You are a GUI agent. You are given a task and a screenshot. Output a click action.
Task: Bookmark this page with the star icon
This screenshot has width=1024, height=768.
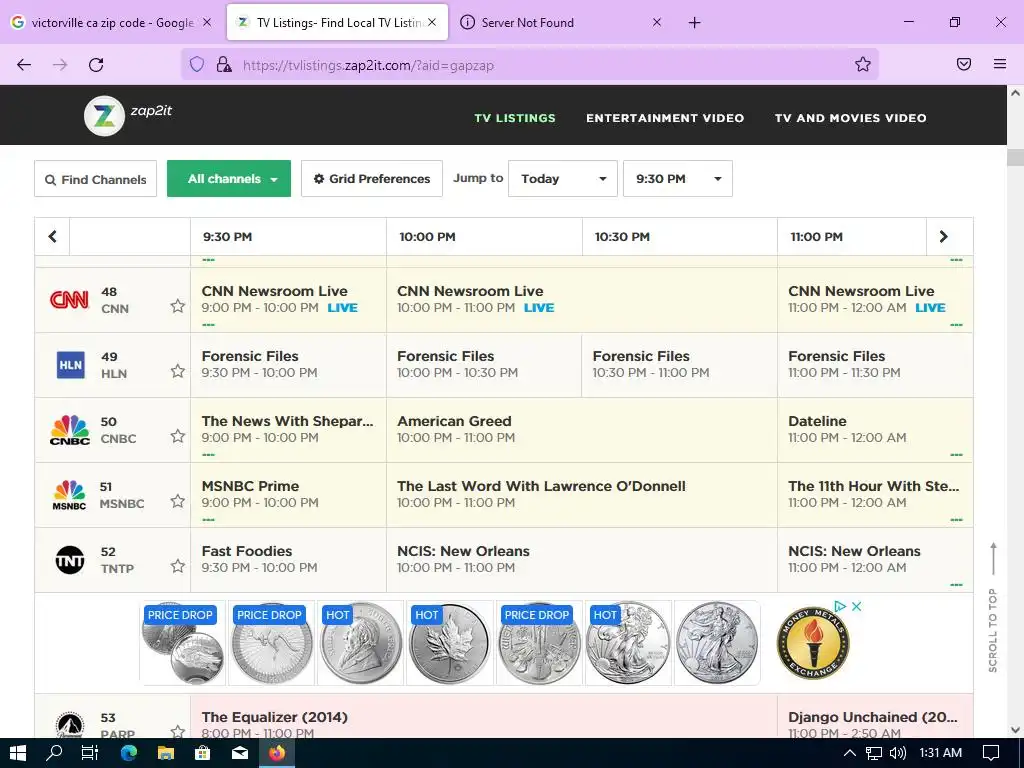point(863,64)
